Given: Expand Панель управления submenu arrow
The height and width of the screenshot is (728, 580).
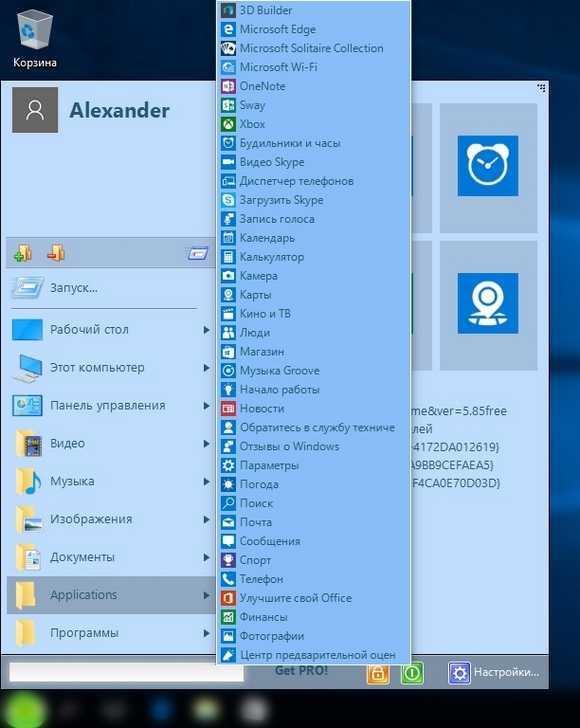Looking at the screenshot, I should pyautogui.click(x=206, y=406).
